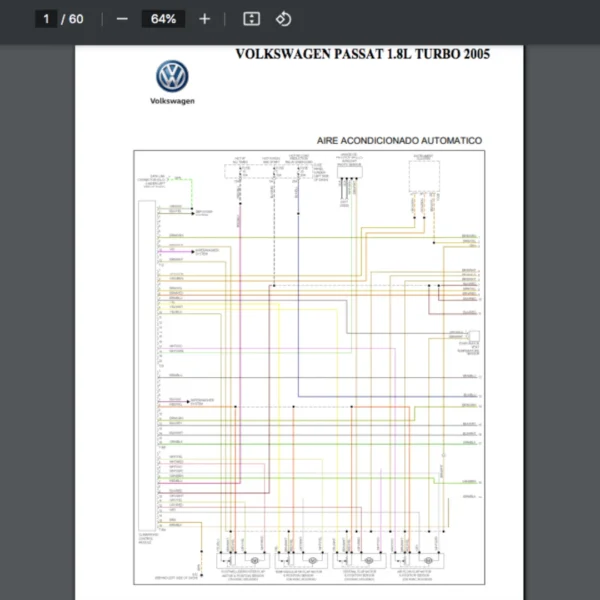Click the Volkswagen logo image
The width and height of the screenshot is (600, 600).
click(172, 76)
